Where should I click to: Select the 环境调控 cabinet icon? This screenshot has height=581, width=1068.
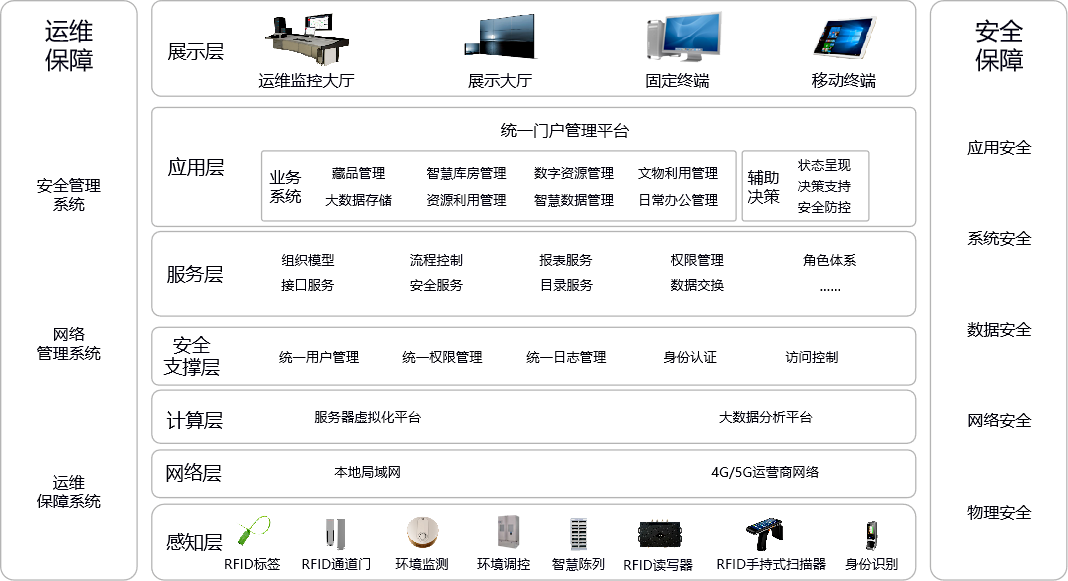click(x=508, y=532)
